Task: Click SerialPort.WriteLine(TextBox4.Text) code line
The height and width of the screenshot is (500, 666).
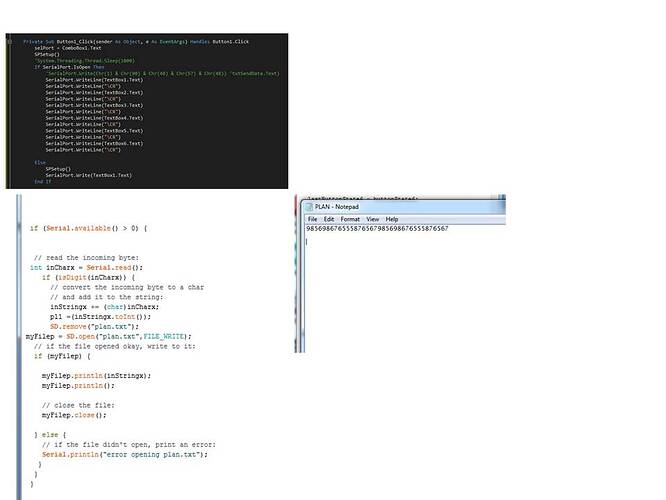Action: click(x=94, y=118)
